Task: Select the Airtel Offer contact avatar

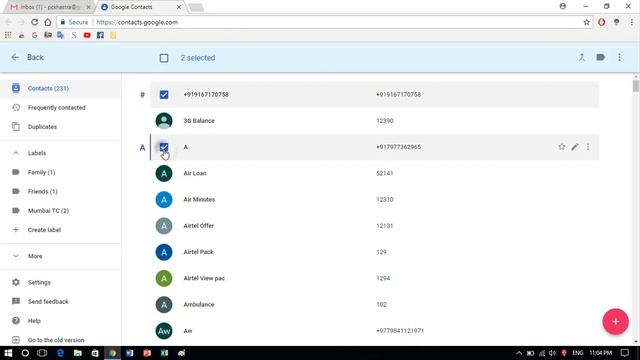Action: coord(164,226)
